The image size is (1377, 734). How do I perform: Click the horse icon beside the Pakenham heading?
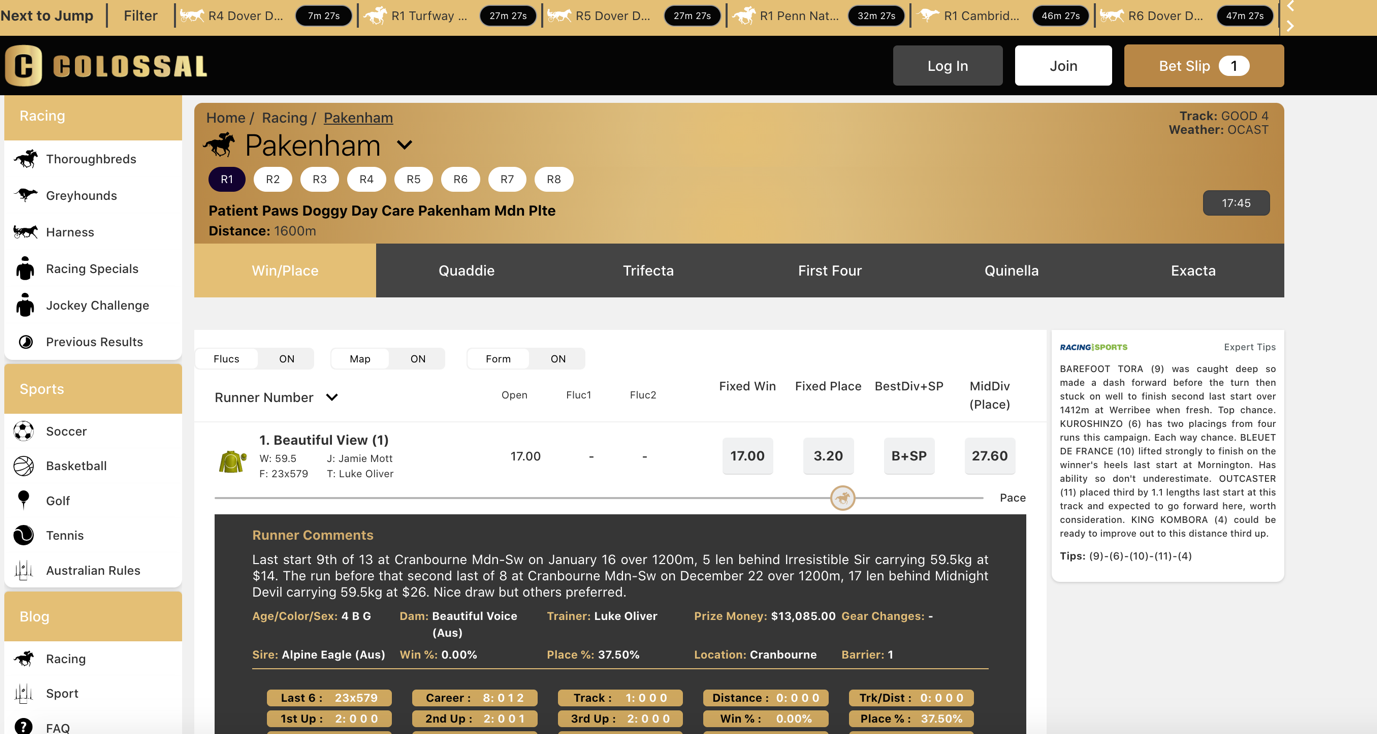click(x=219, y=145)
